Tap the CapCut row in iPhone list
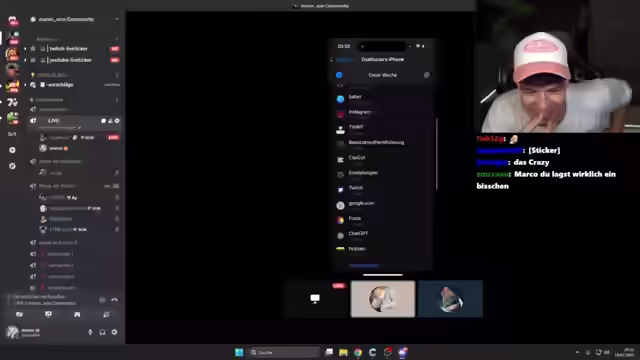This screenshot has height=360, width=640. pos(382,159)
